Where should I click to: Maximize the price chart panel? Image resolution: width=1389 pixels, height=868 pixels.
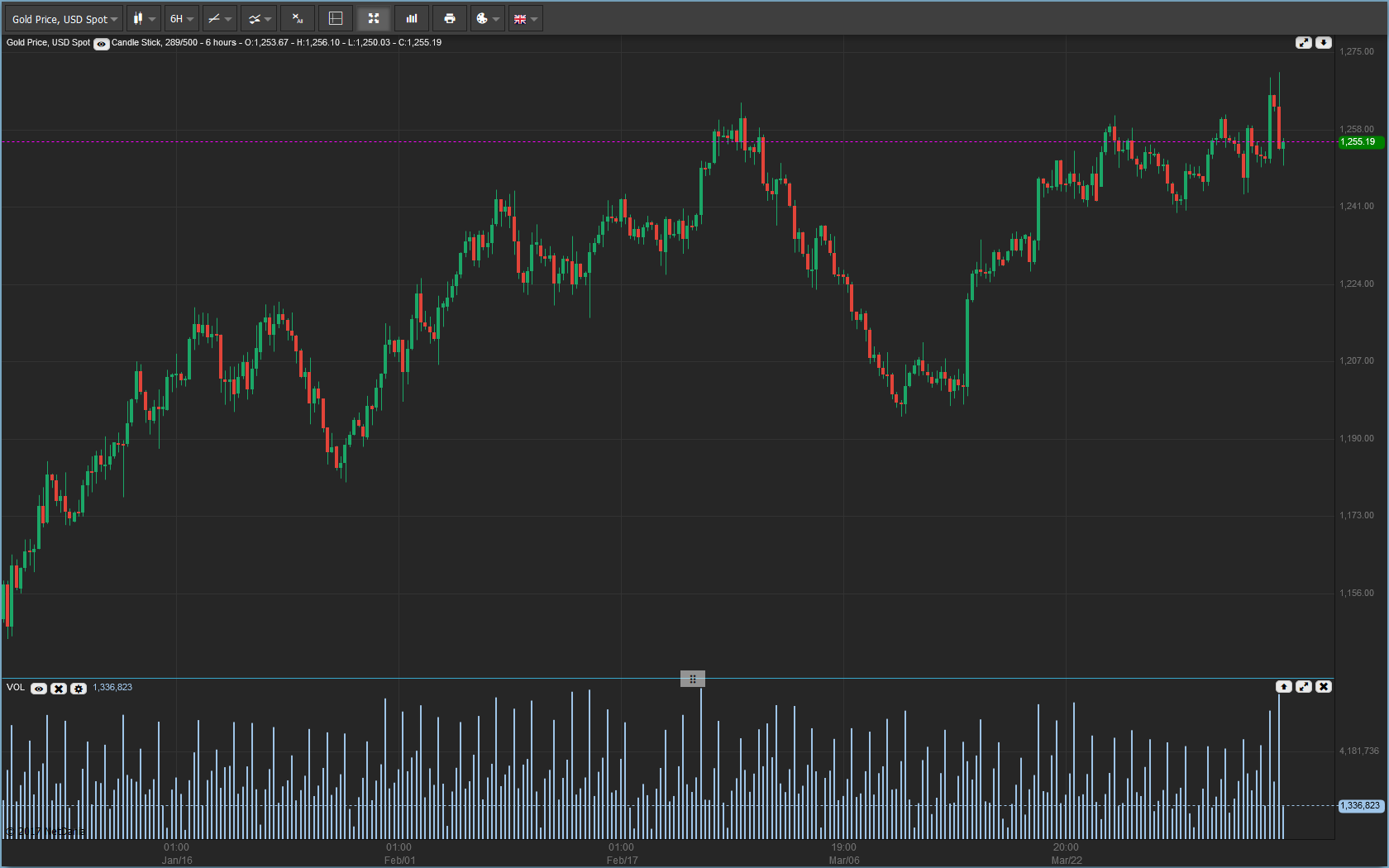pos(1304,42)
